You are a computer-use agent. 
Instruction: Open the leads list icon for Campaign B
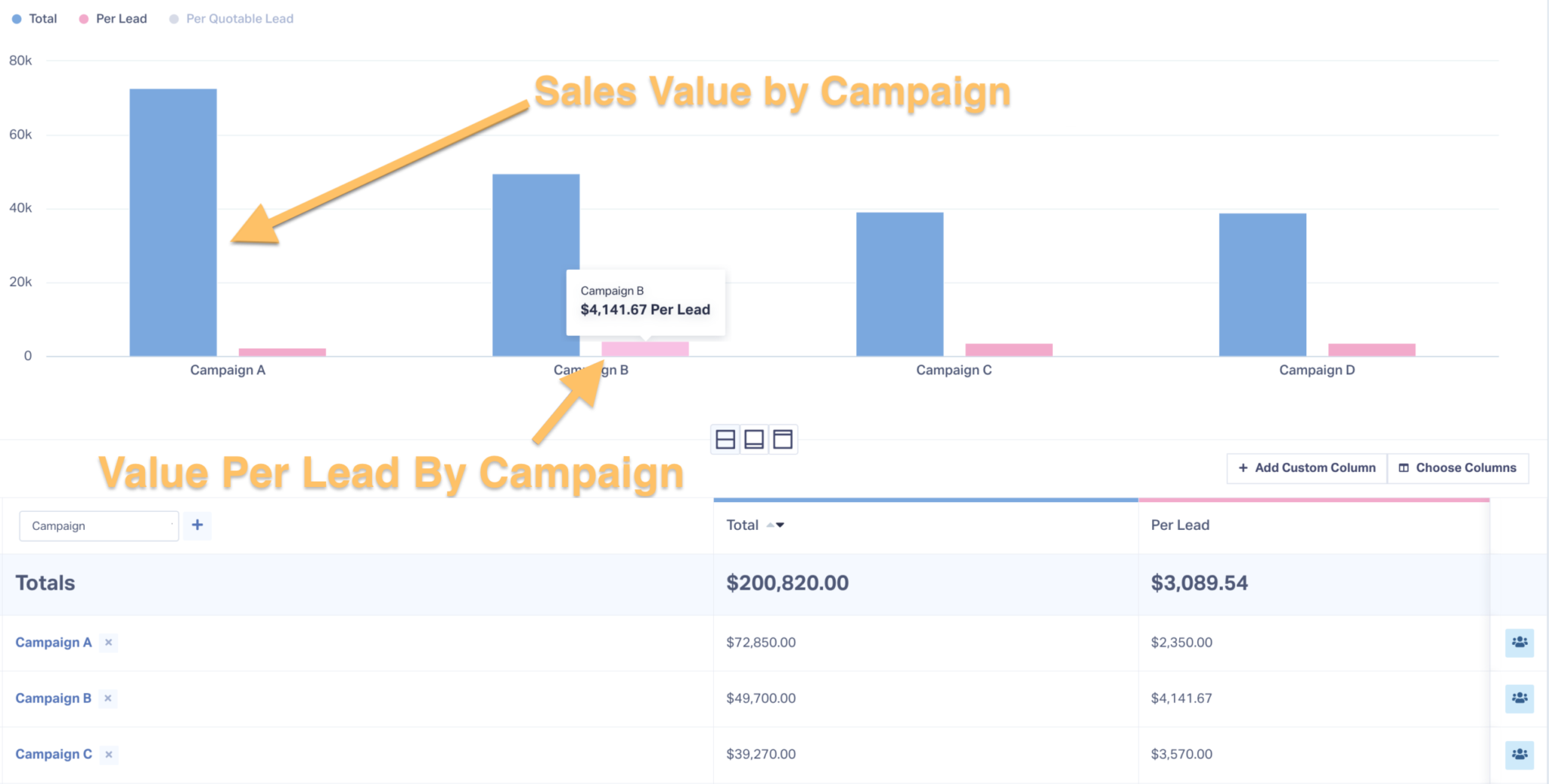pos(1520,698)
